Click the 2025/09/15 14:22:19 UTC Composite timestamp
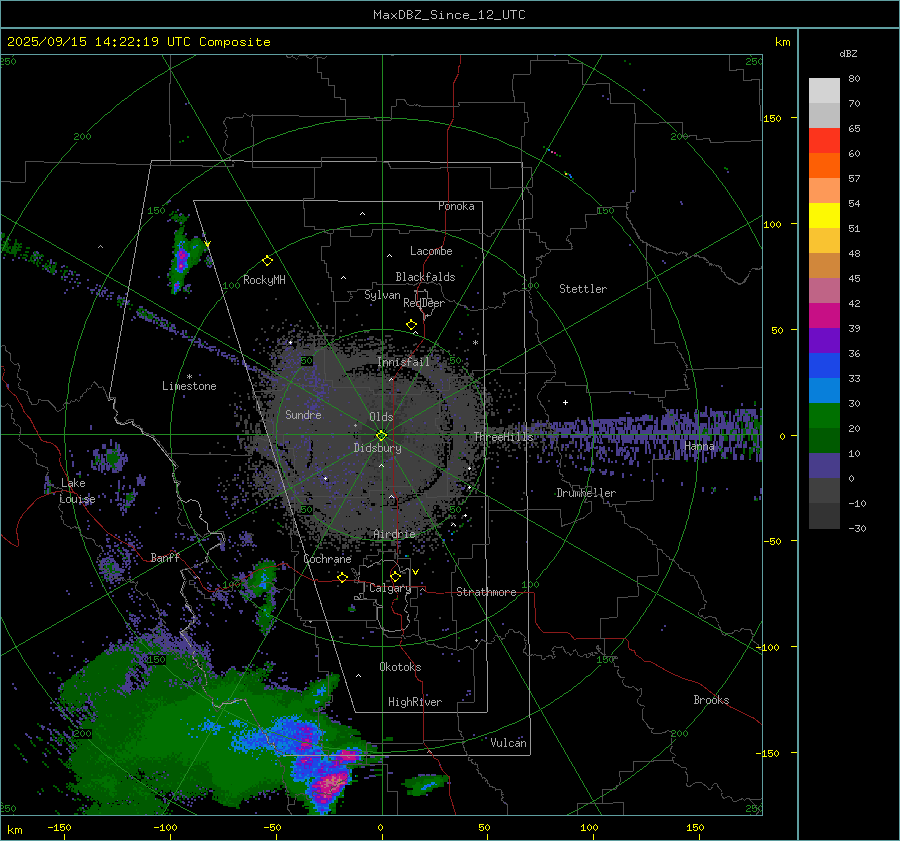Screen dimensions: 900x841 (x=138, y=42)
